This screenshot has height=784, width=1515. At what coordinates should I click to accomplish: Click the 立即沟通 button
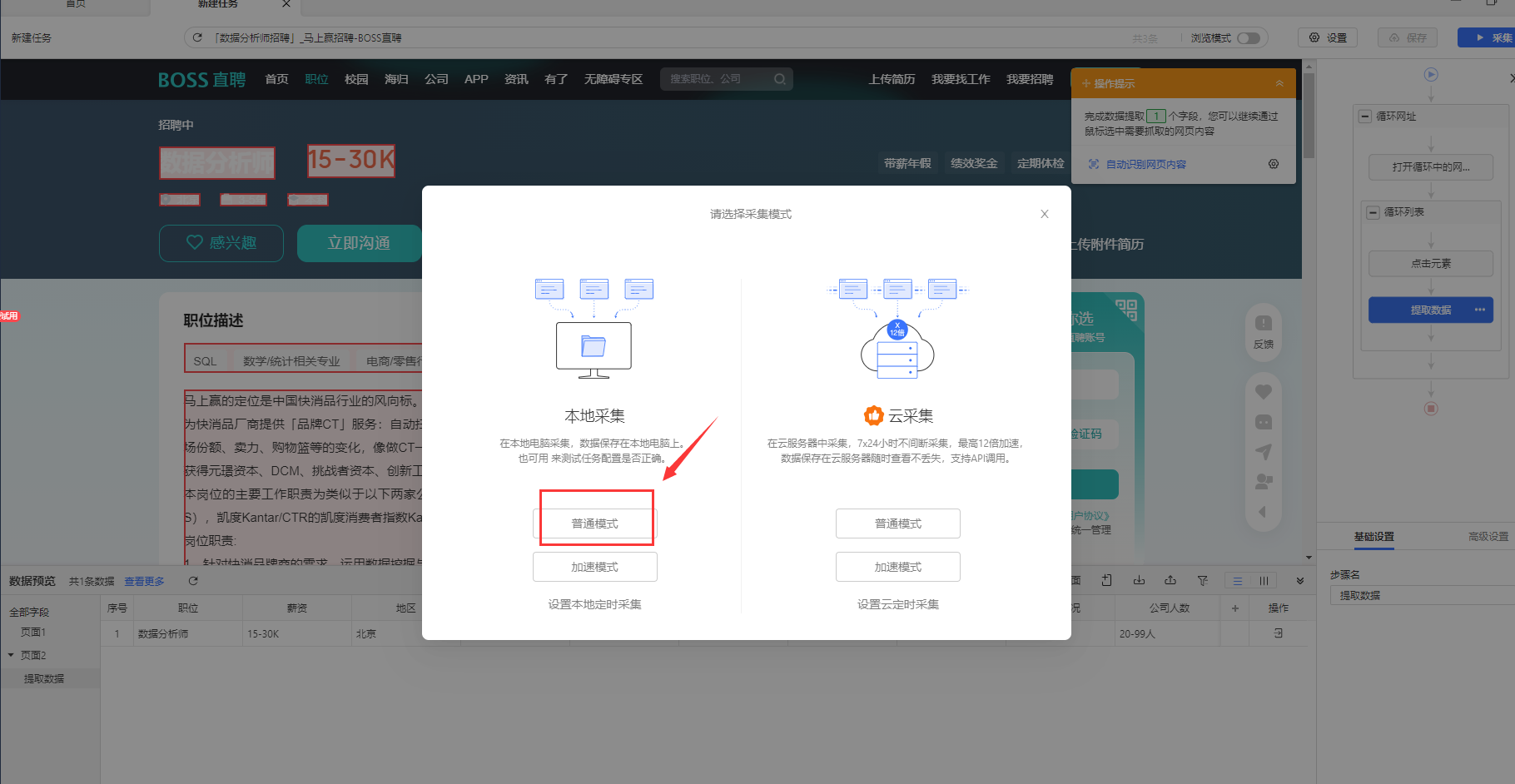point(359,243)
